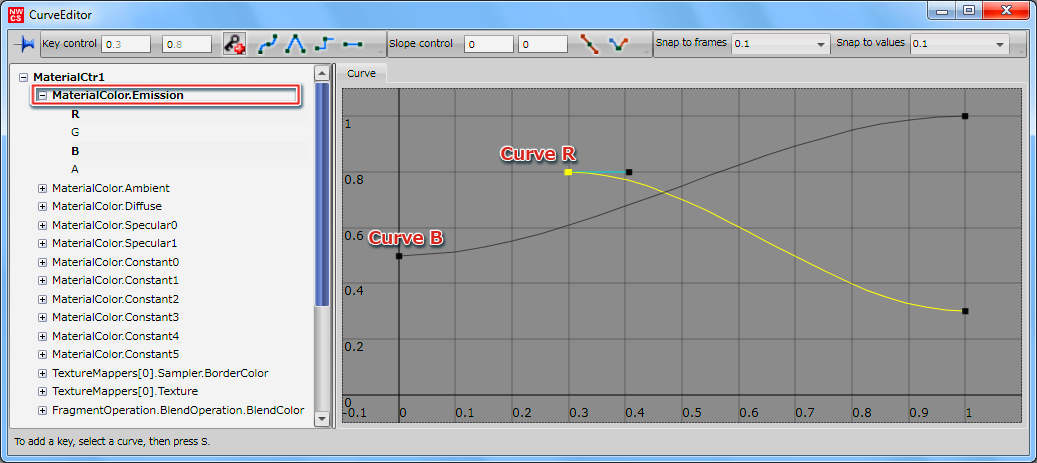Select Curve B end key at value 1
The height and width of the screenshot is (463, 1037).
point(965,116)
